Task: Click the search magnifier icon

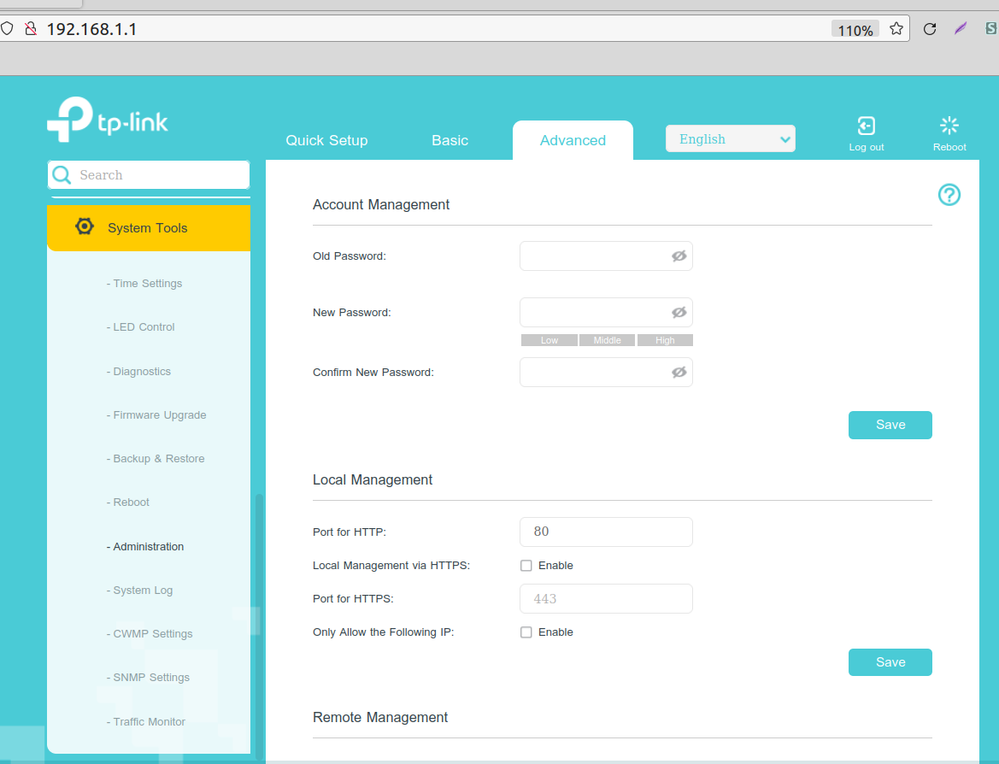Action: tap(62, 175)
